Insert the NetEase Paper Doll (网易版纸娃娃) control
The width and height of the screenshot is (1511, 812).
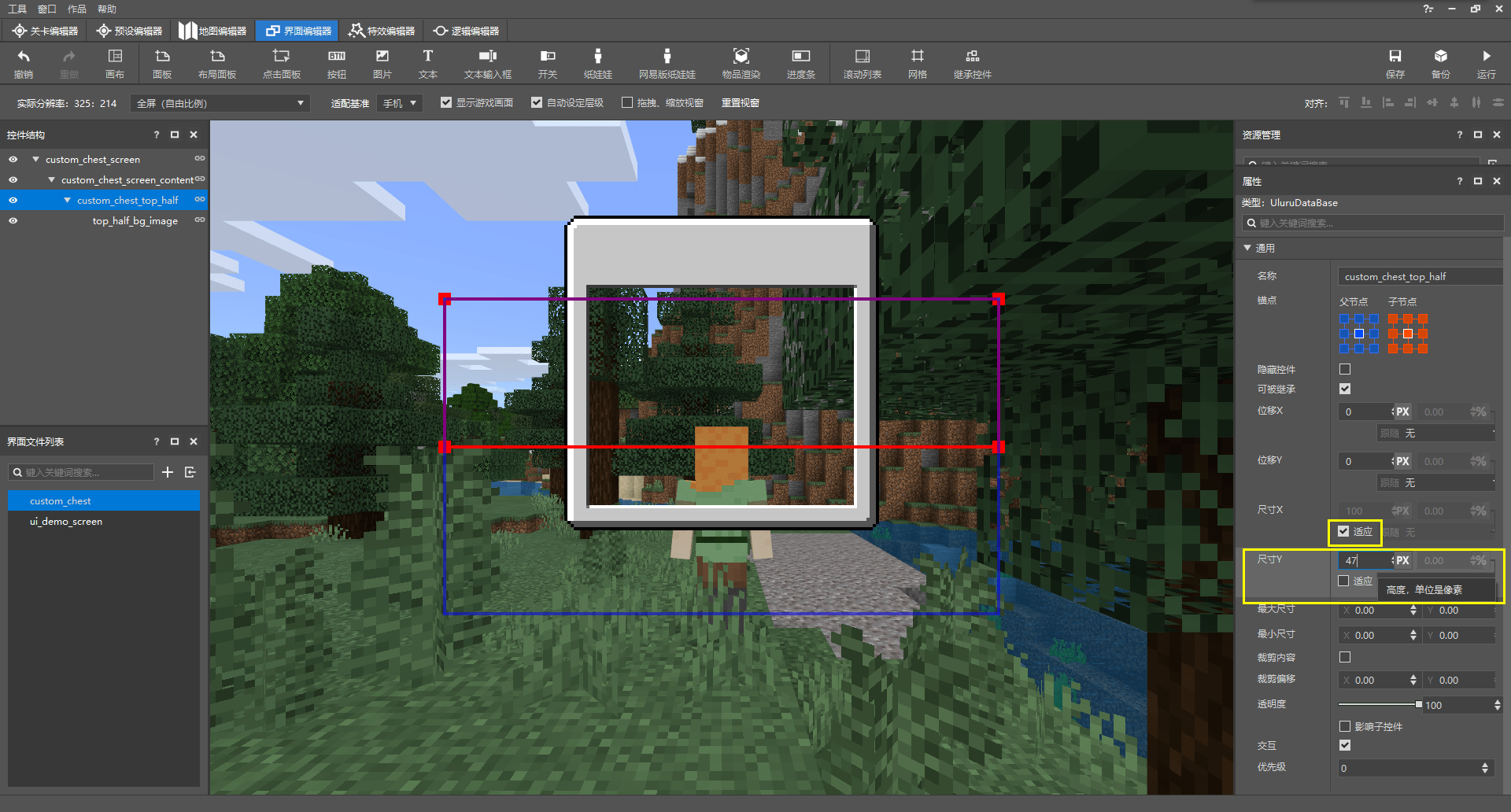[x=667, y=64]
